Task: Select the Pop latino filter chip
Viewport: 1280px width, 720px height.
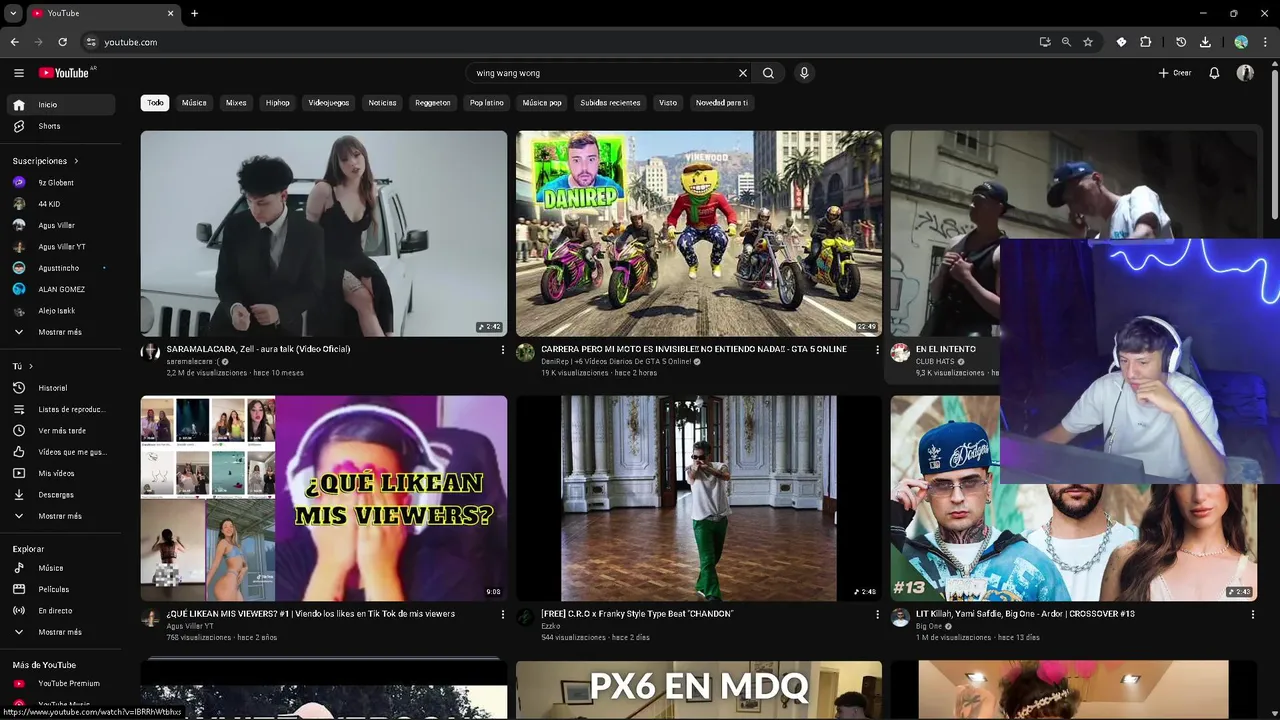Action: click(487, 103)
